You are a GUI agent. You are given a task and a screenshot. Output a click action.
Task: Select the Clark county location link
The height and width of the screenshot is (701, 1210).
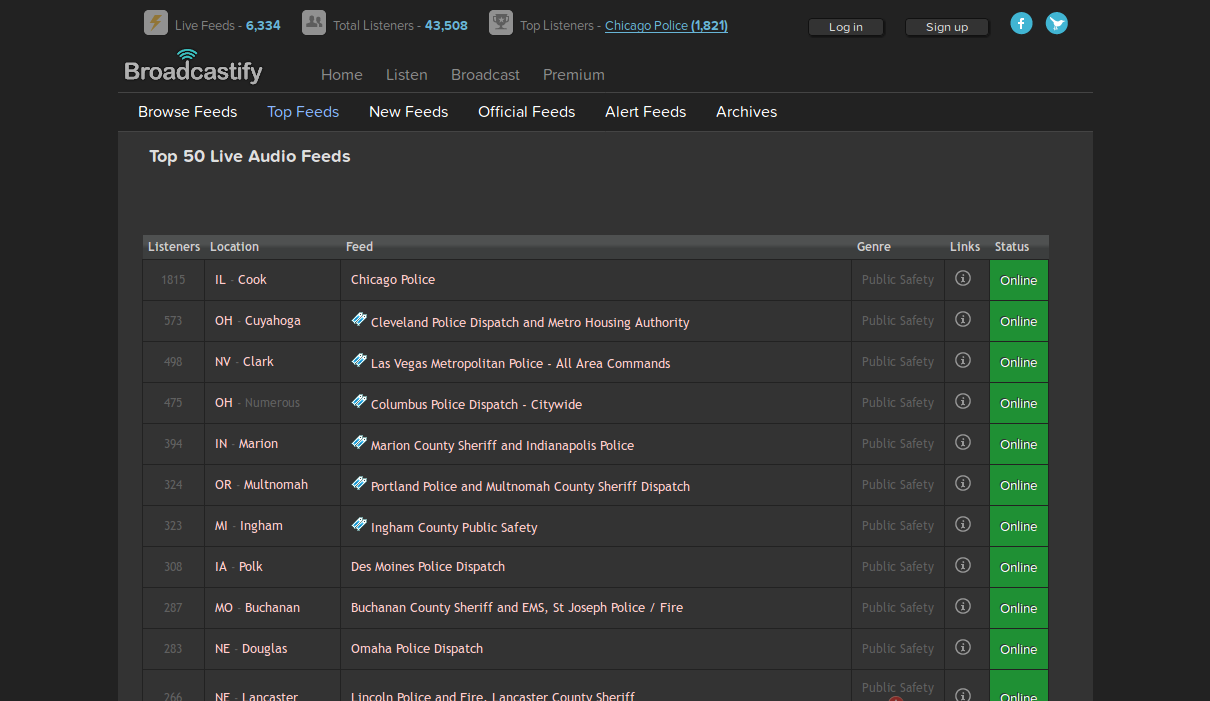coord(258,362)
